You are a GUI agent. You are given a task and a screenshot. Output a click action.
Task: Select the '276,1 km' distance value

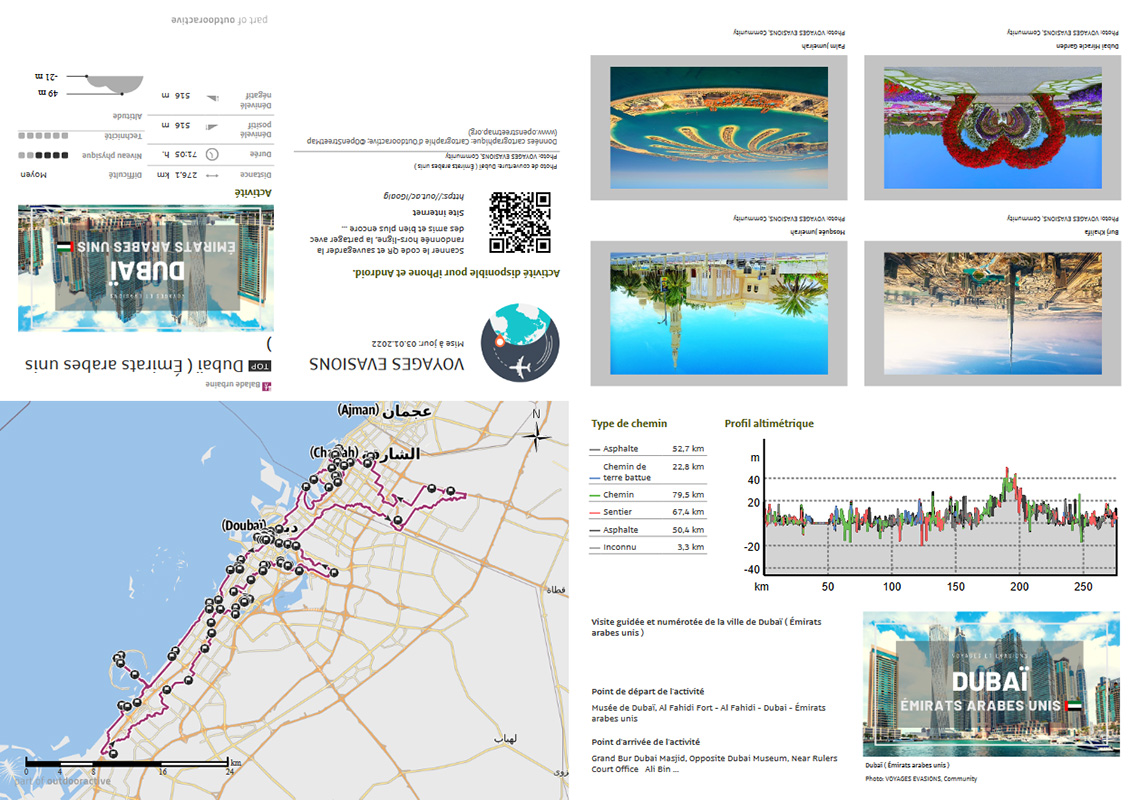tap(177, 175)
